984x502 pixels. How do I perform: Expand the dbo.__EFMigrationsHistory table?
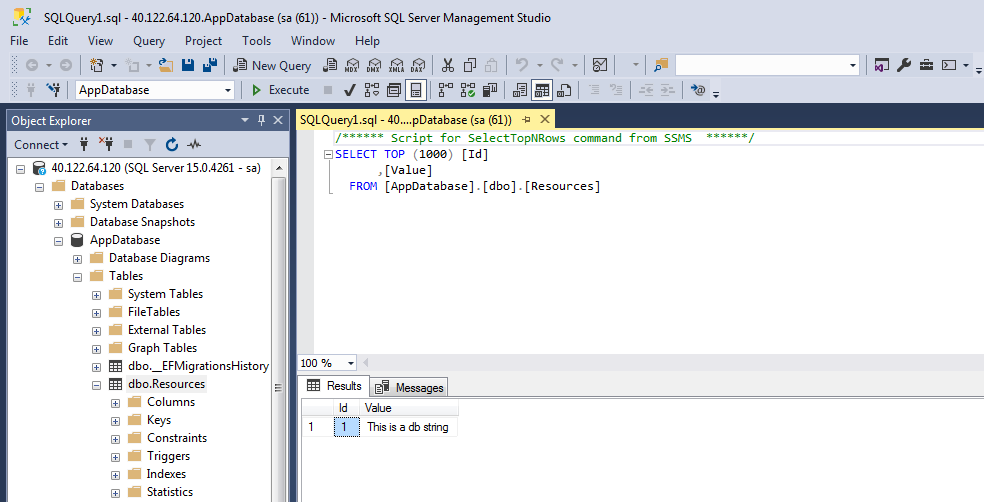coord(97,367)
